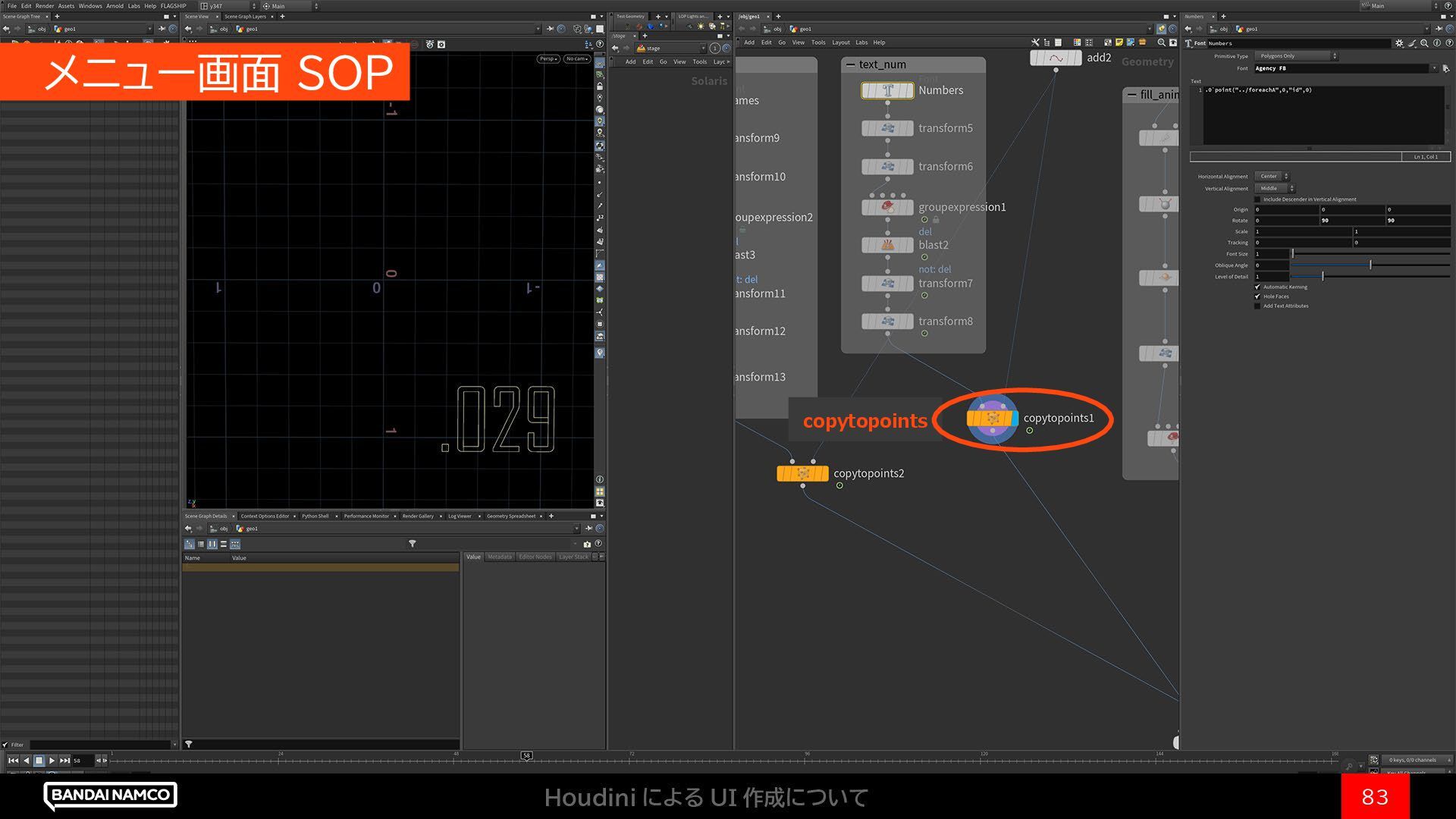
Task: Open the Primitive Type dropdown
Action: click(x=1296, y=56)
